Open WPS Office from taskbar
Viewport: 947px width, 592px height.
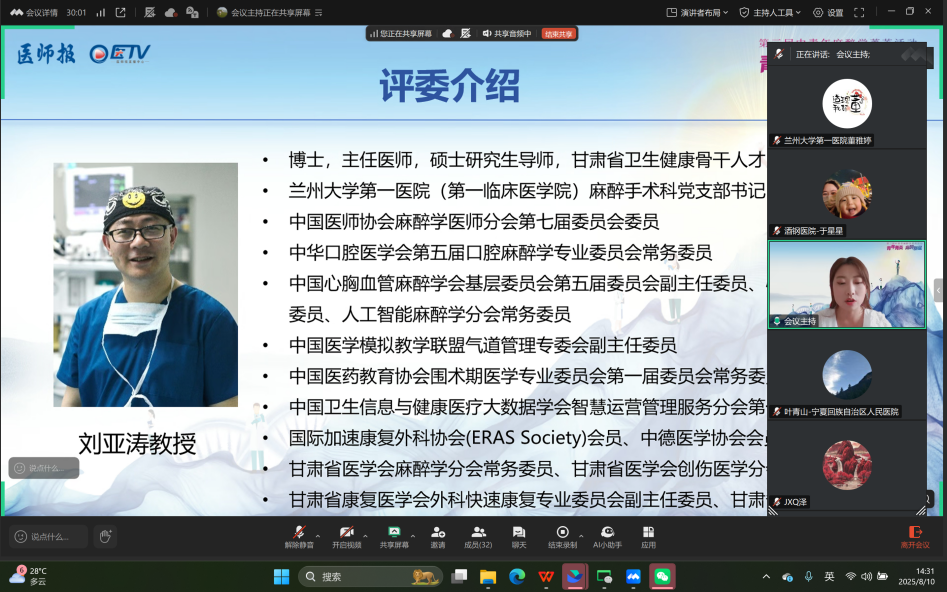546,576
